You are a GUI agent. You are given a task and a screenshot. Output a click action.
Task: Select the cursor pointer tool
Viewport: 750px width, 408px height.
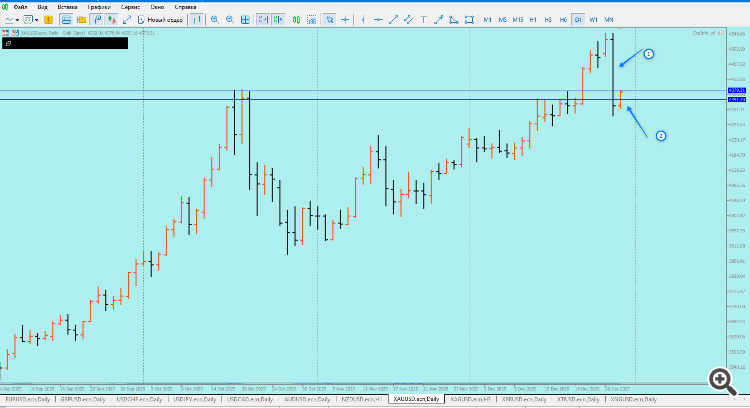(330, 20)
